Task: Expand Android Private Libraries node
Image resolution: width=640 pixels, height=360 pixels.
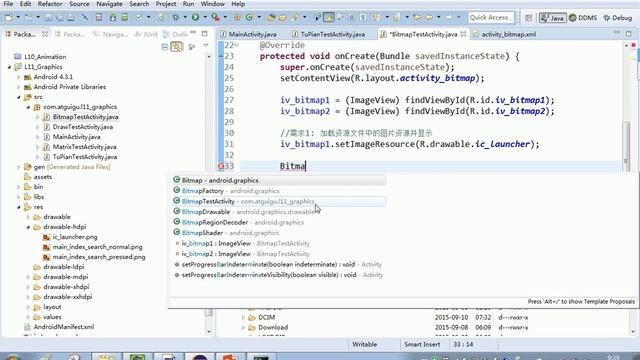Action: 18,87
